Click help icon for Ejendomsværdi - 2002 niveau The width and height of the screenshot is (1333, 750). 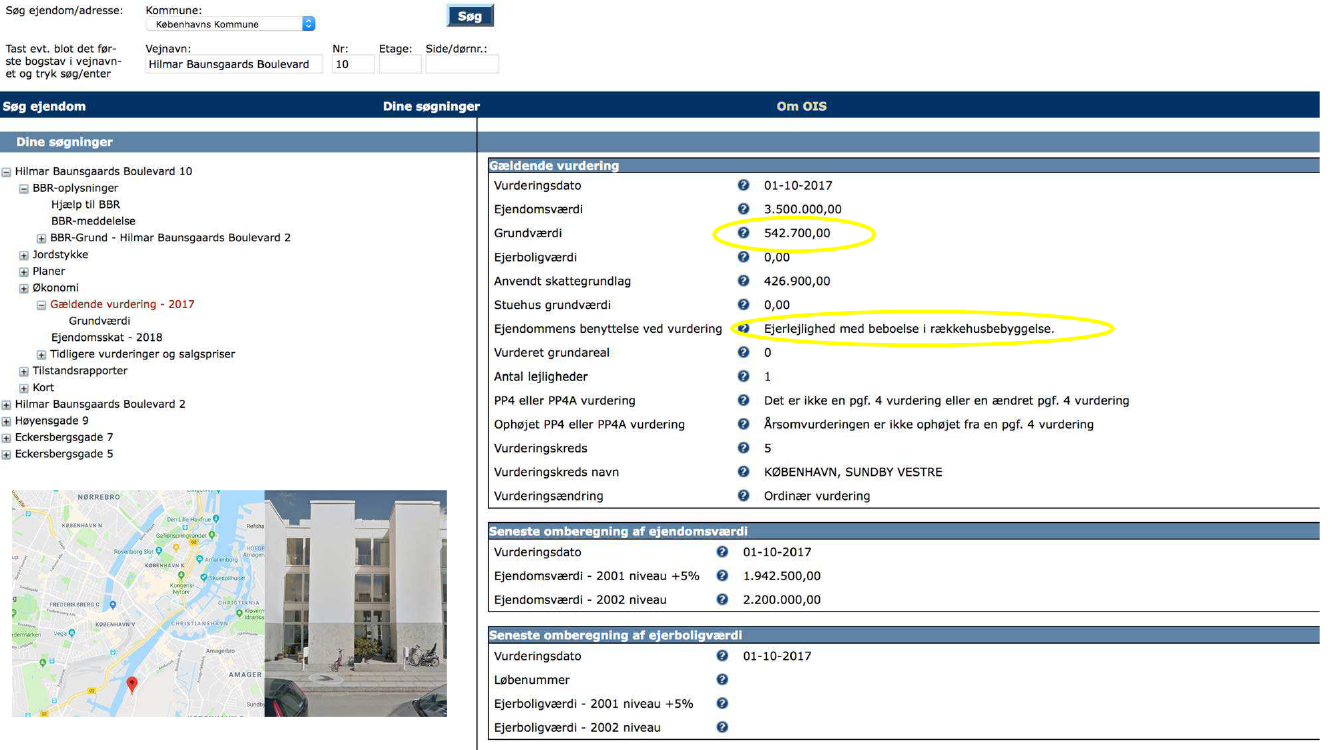(x=723, y=600)
